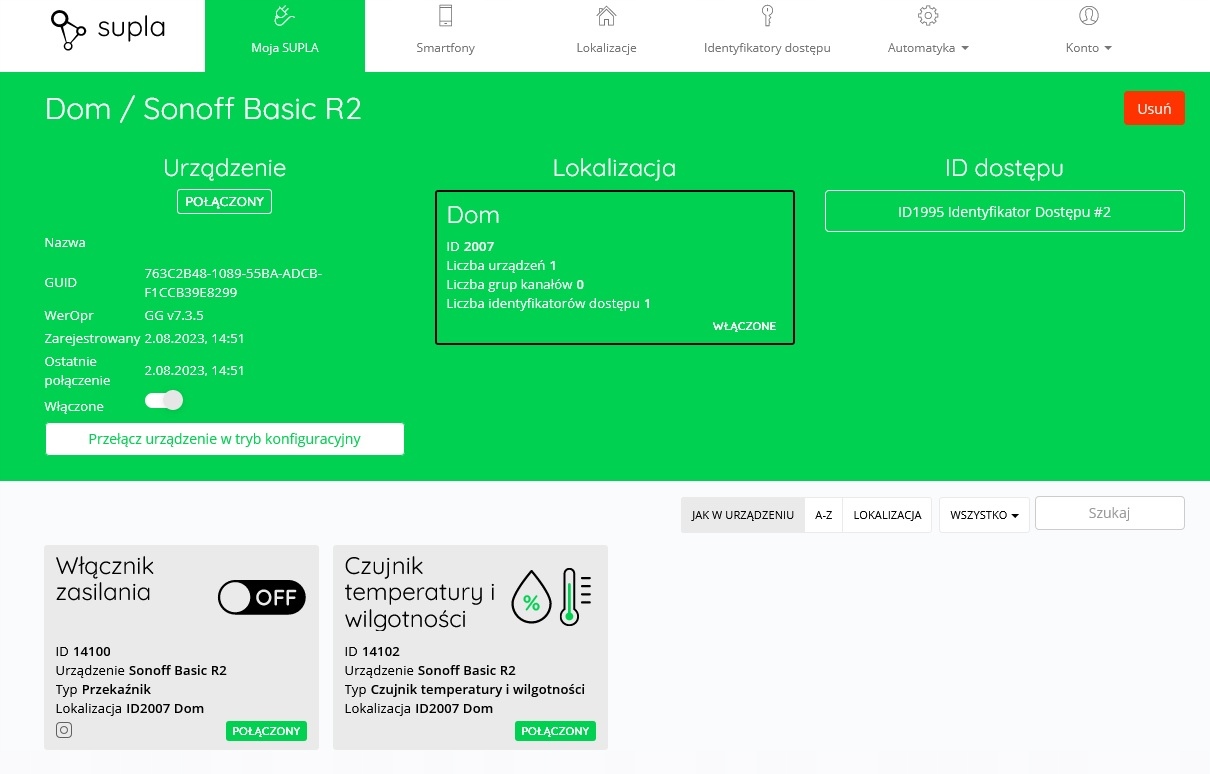This screenshot has width=1210, height=774.
Task: Expand the Konto menu
Action: [x=1089, y=47]
